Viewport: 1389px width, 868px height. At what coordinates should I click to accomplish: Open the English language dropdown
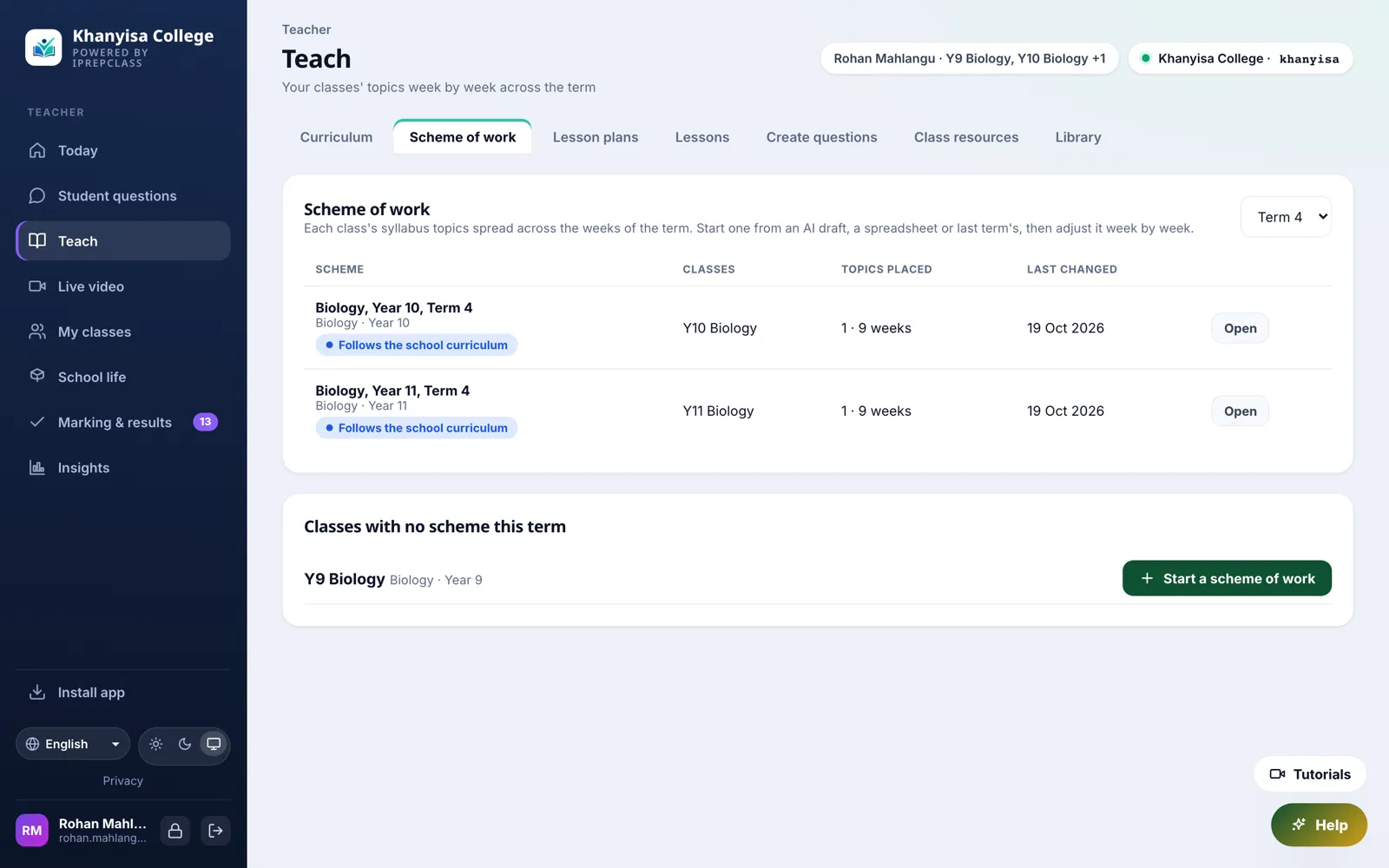(x=73, y=744)
